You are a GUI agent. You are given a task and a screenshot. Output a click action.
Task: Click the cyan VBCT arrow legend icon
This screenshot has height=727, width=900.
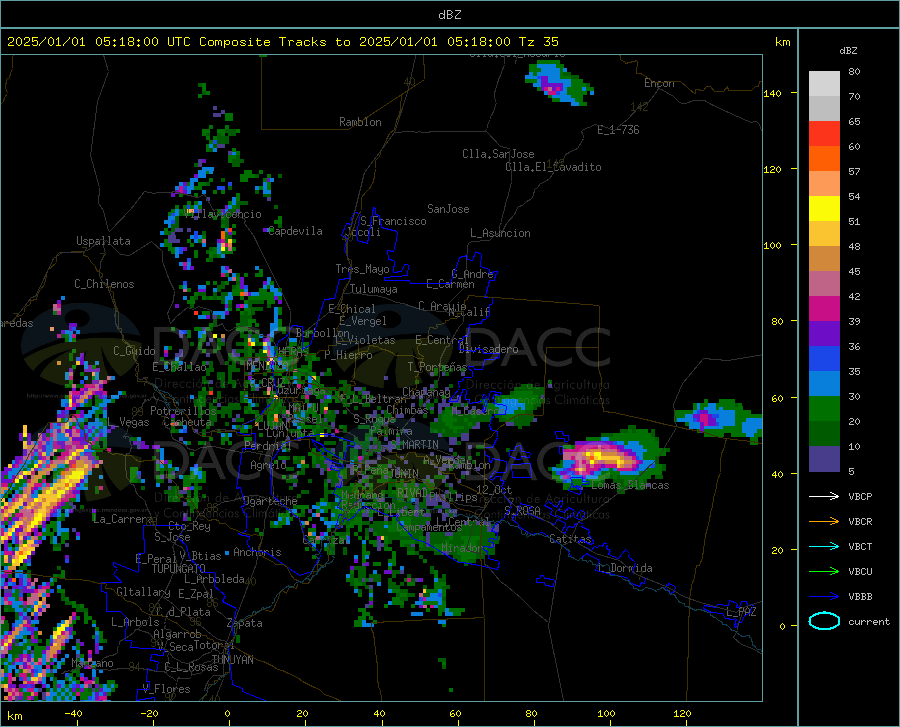coord(824,546)
